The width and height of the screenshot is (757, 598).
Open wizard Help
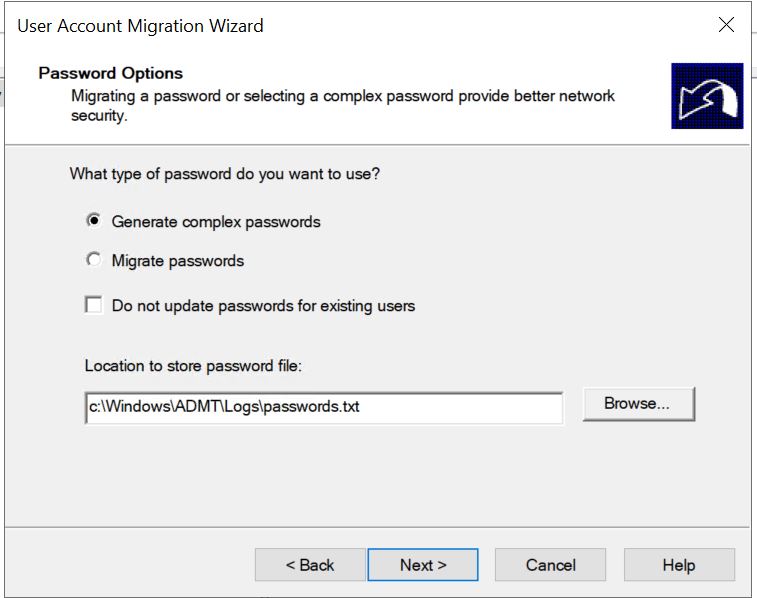click(679, 565)
